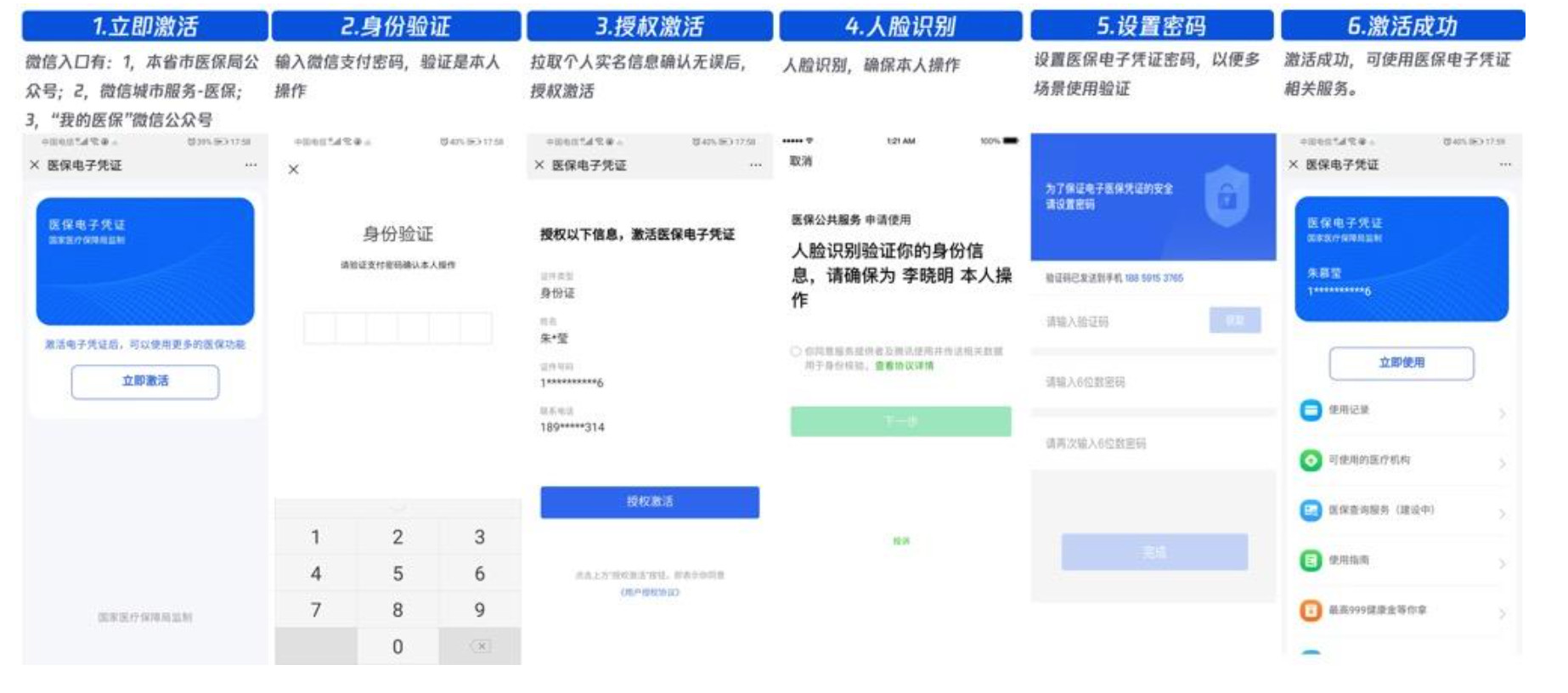Click the 立即使用 button

1402,363
